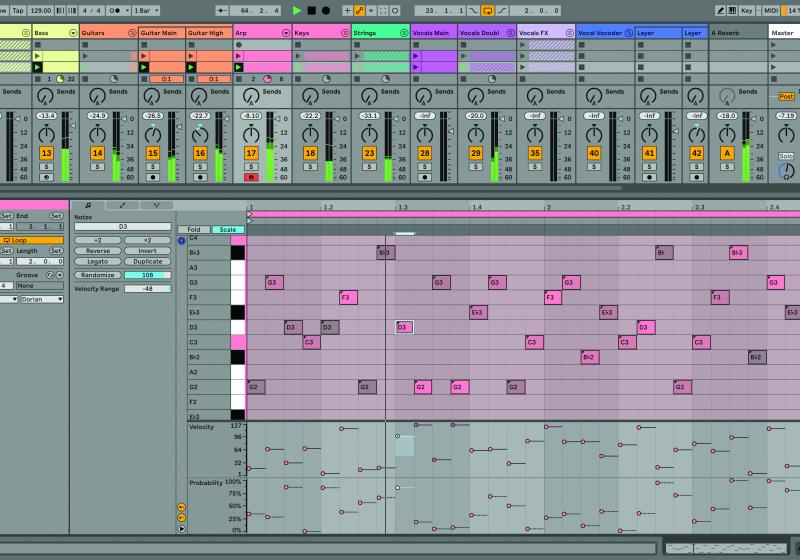Click the Punch-In switch icon
The image size is (800, 560).
474,10
